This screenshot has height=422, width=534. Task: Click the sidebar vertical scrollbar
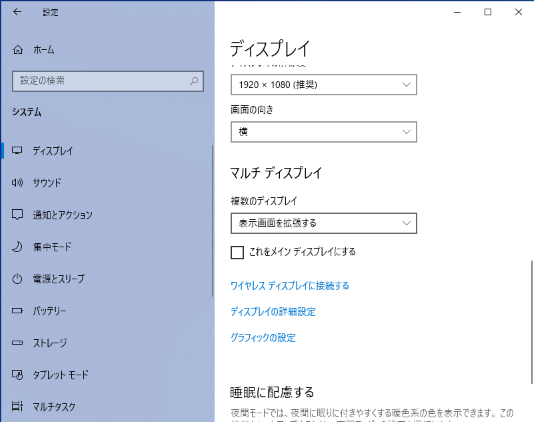[213, 221]
